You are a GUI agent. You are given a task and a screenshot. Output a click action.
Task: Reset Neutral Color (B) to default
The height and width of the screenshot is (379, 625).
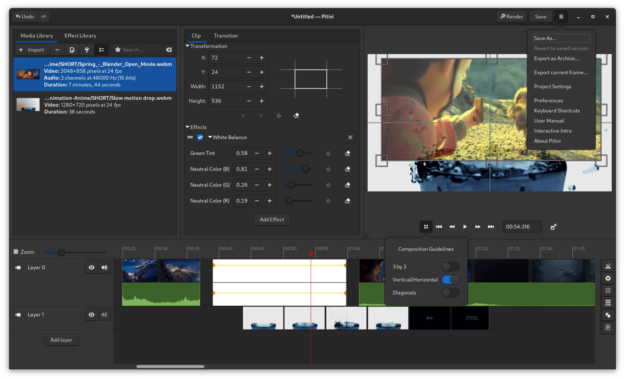pyautogui.click(x=347, y=169)
